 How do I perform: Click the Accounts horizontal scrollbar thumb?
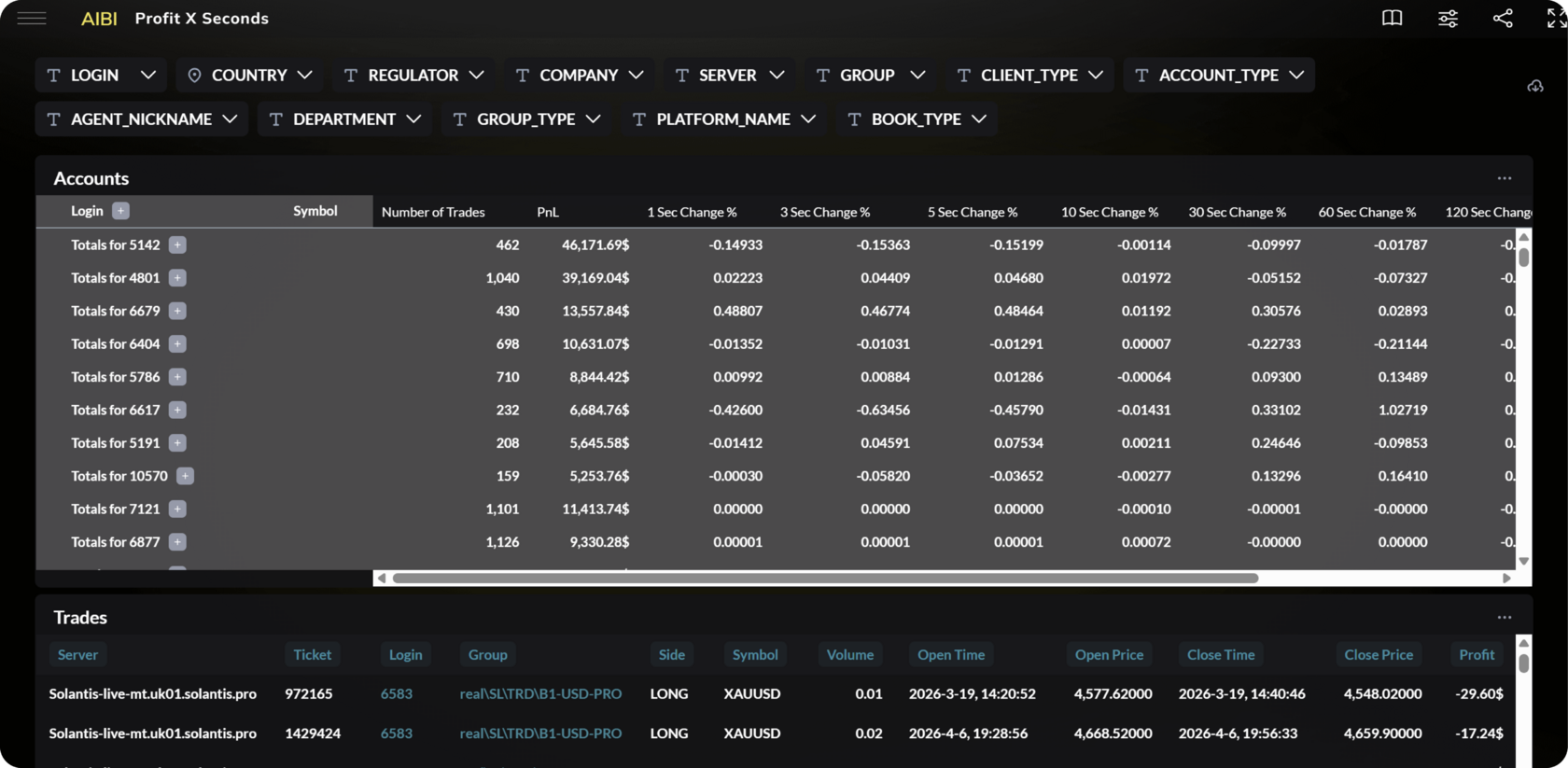click(825, 579)
